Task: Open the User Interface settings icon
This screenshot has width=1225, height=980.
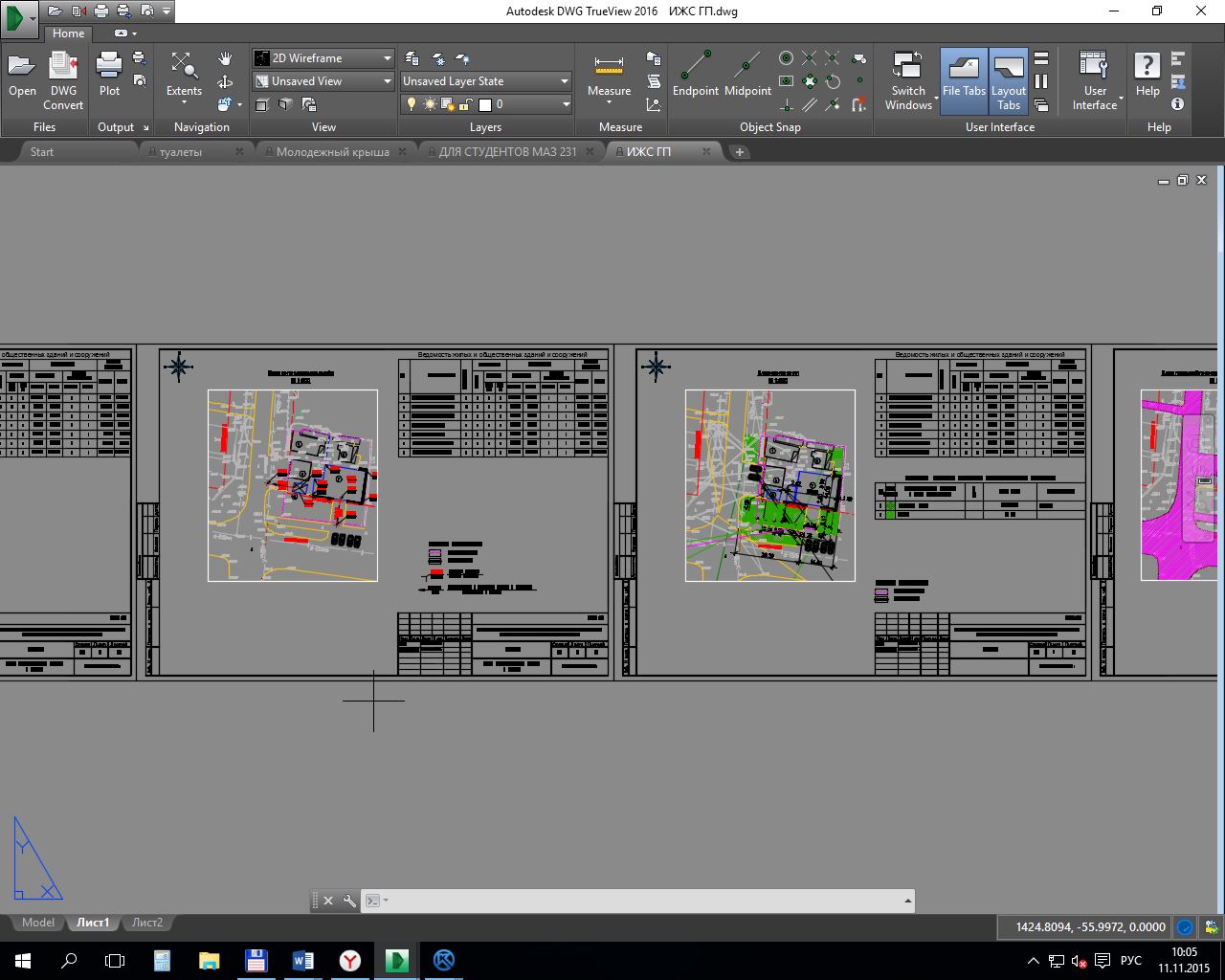Action: (1094, 80)
